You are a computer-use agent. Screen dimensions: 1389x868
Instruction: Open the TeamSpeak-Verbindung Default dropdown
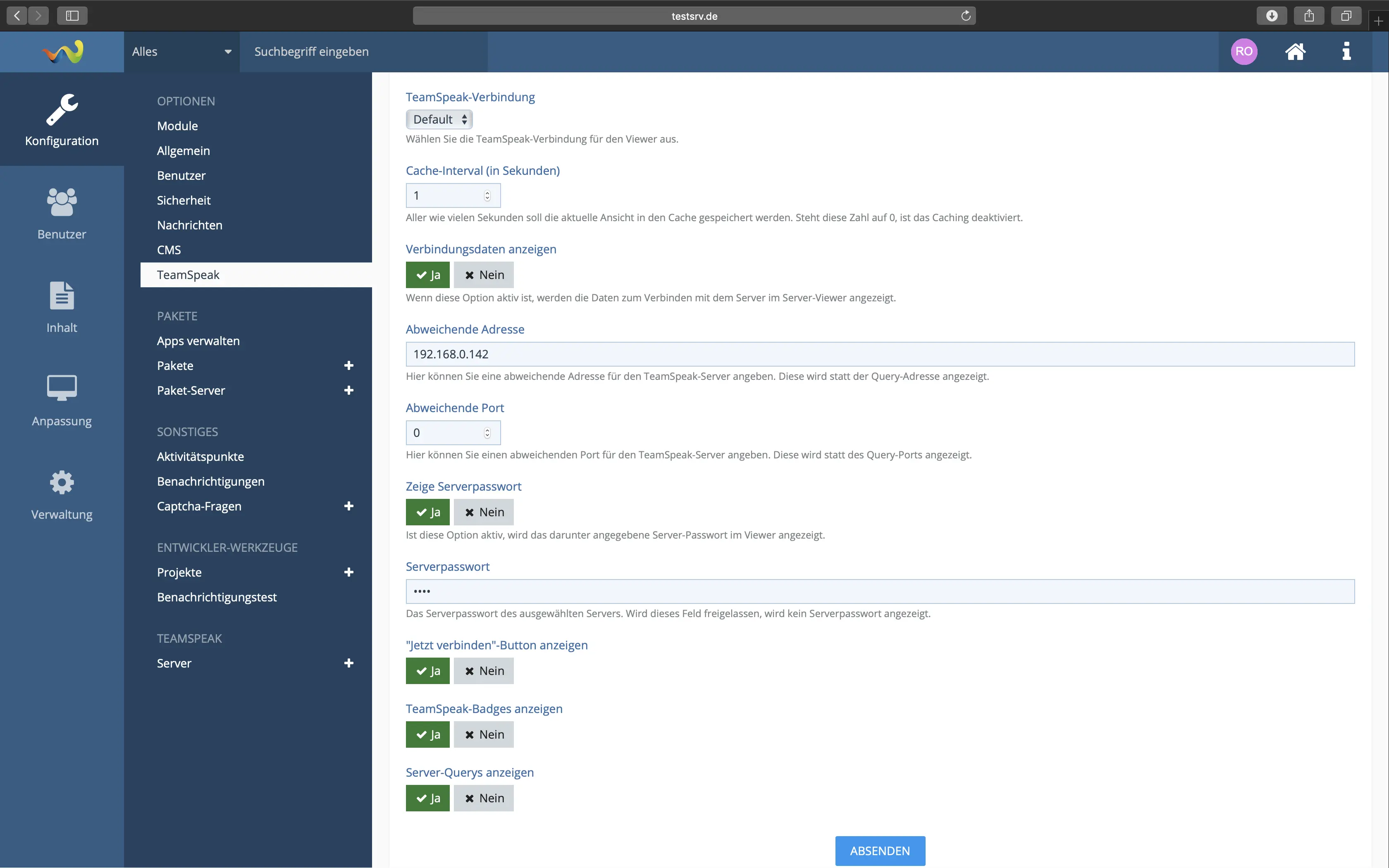pyautogui.click(x=439, y=119)
